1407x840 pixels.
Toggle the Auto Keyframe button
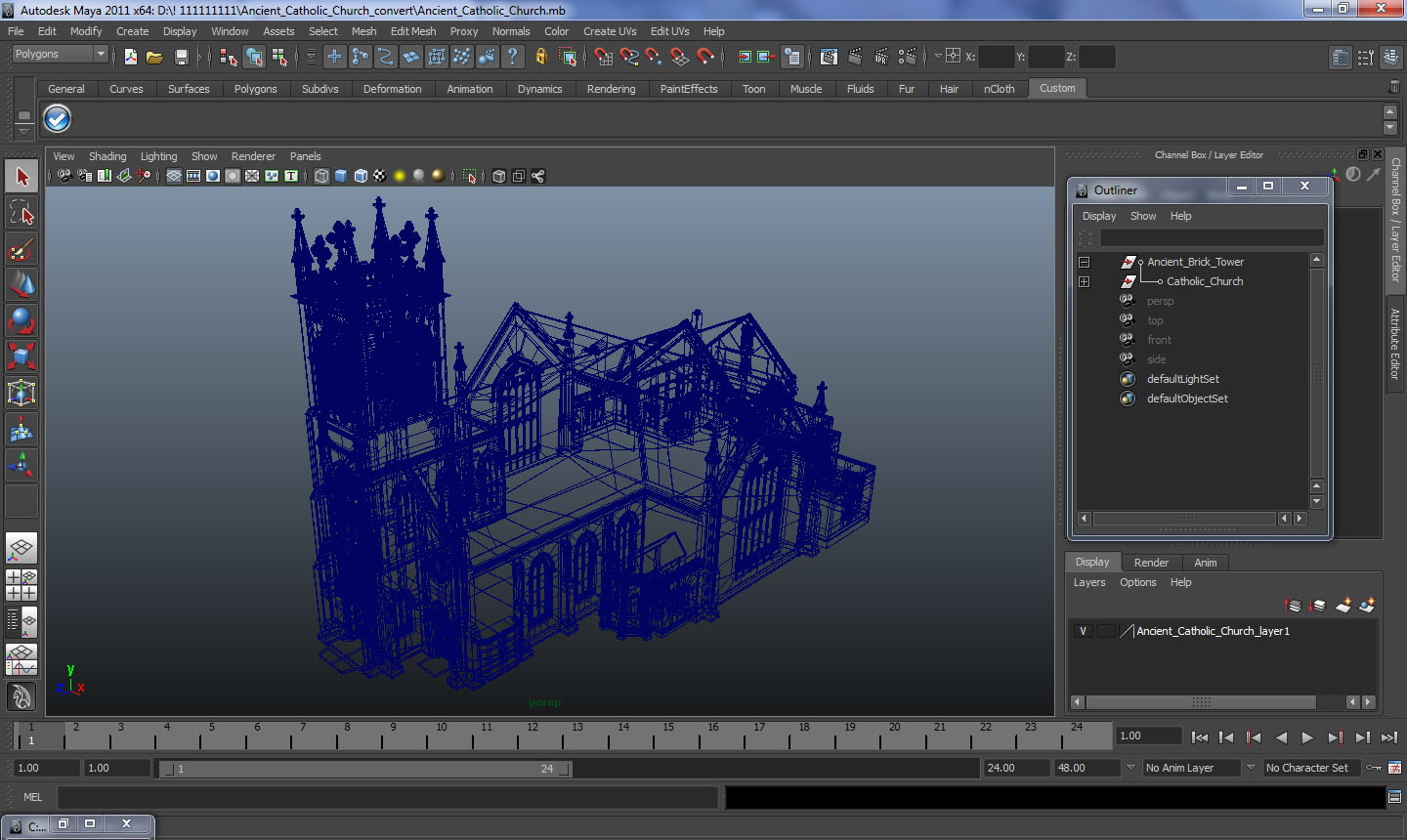coord(1374,768)
